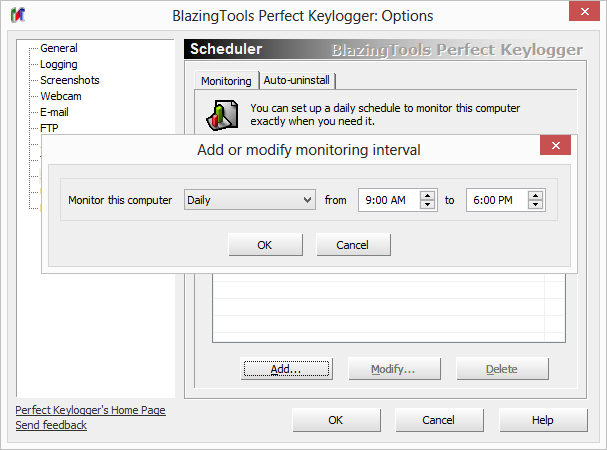Image resolution: width=607 pixels, height=450 pixels.
Task: Increase the 6:00 PM end time
Action: (536, 195)
